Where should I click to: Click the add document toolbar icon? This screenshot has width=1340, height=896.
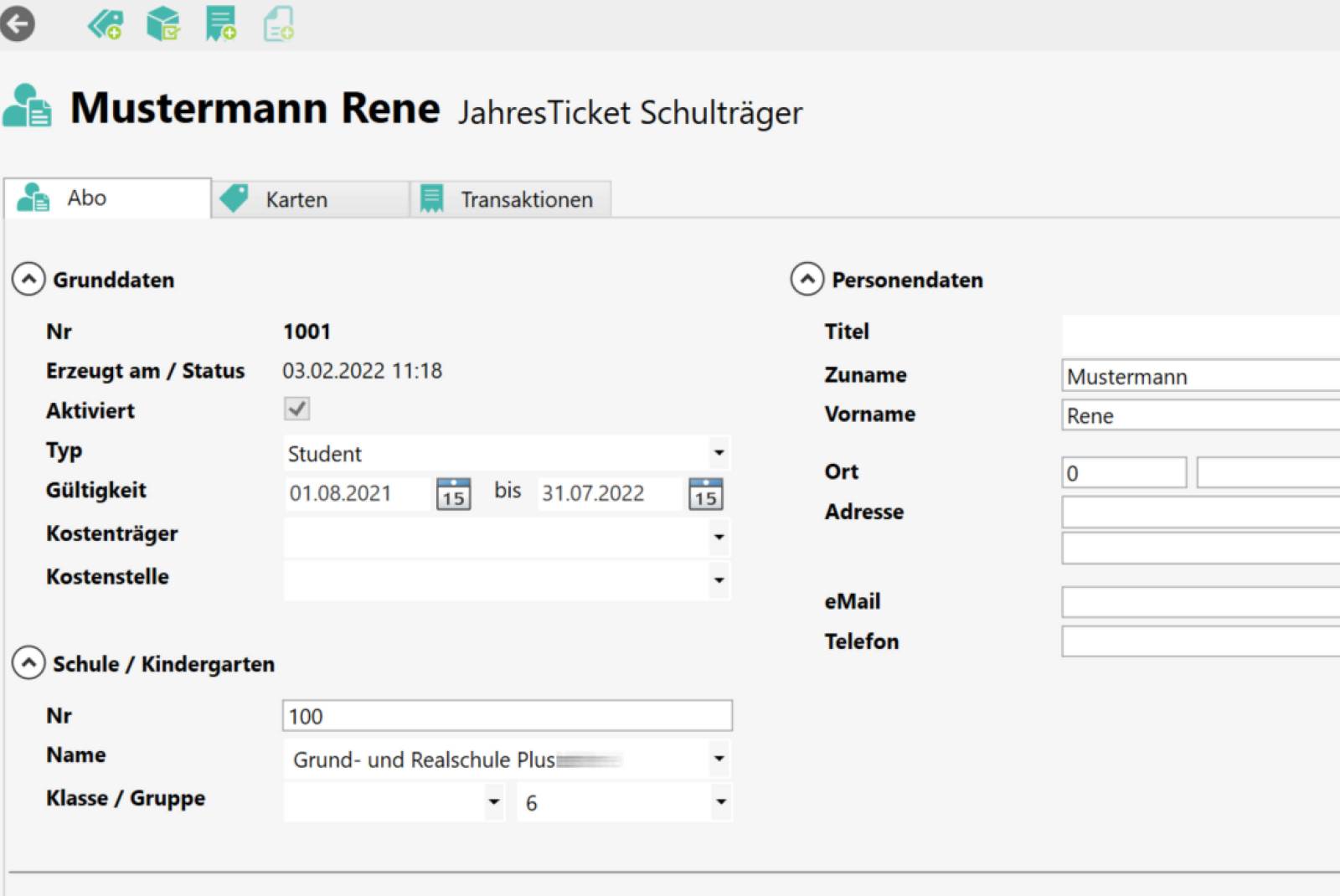pos(279,23)
